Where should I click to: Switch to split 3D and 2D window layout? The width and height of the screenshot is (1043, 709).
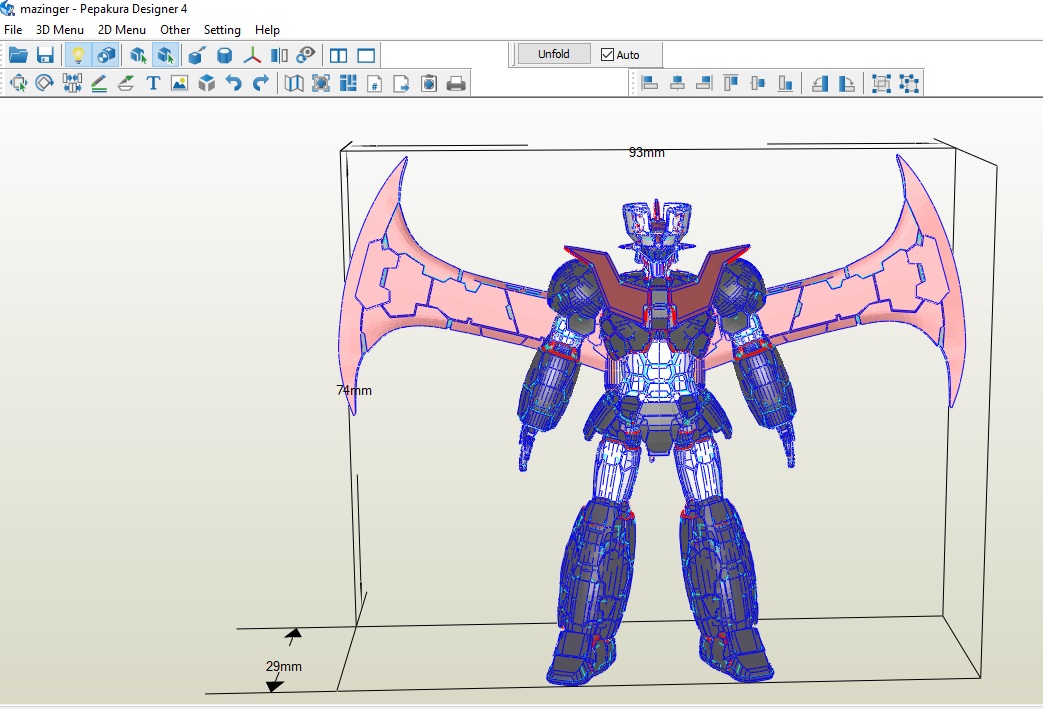(339, 56)
